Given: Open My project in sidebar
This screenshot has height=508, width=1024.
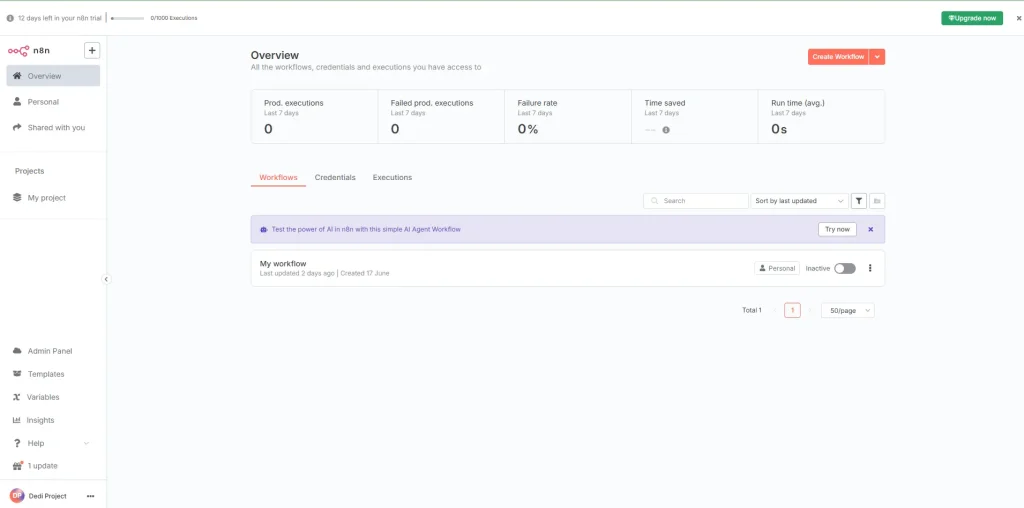Looking at the screenshot, I should coord(53,197).
